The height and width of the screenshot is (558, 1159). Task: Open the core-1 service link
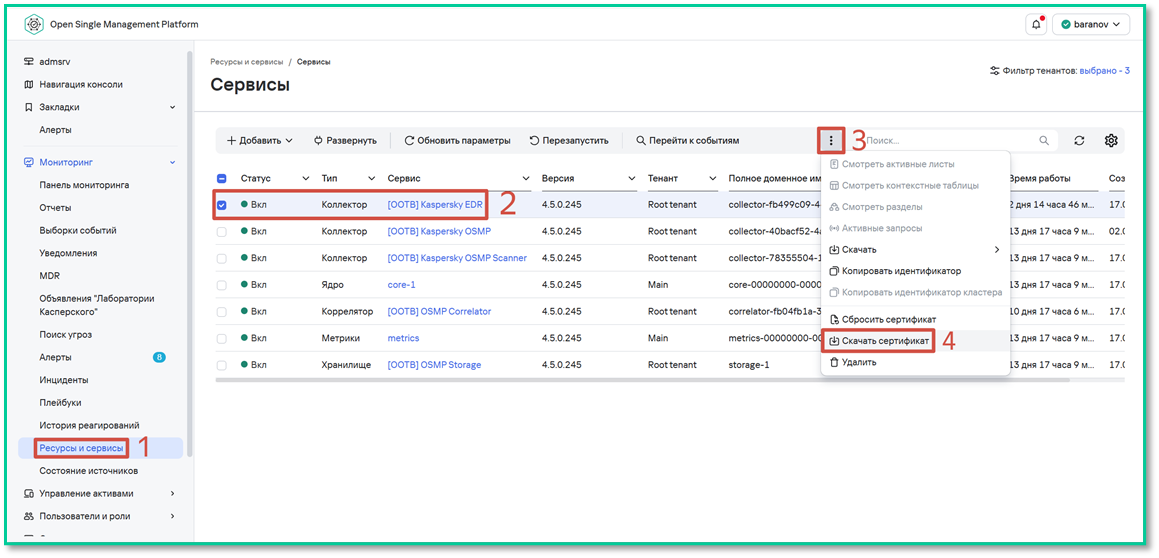pos(402,285)
